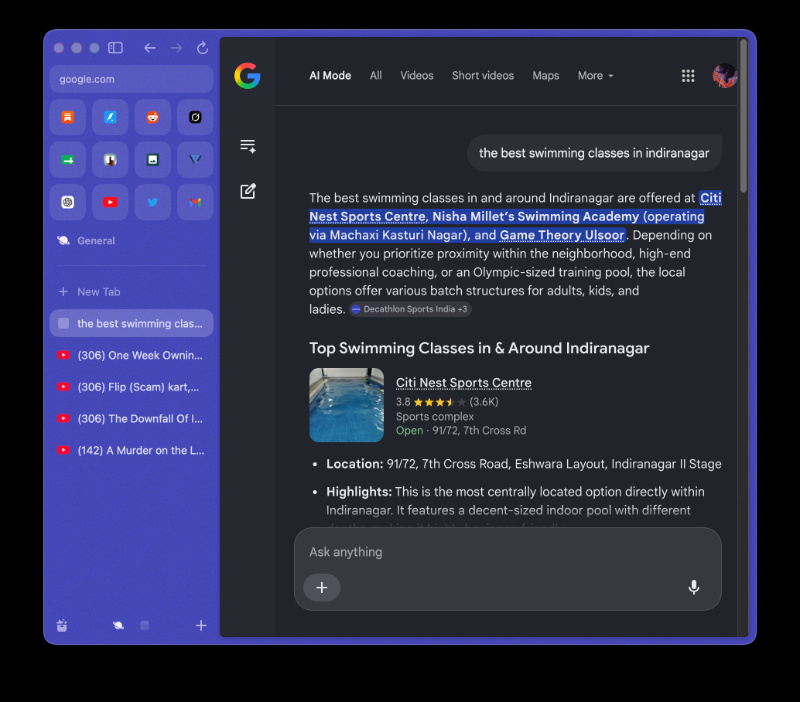
Task: Open the Google apps grid
Action: pos(688,76)
